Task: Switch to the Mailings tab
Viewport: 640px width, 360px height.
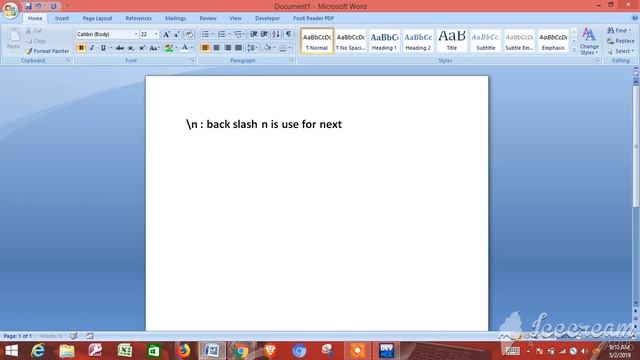Action: click(x=176, y=18)
